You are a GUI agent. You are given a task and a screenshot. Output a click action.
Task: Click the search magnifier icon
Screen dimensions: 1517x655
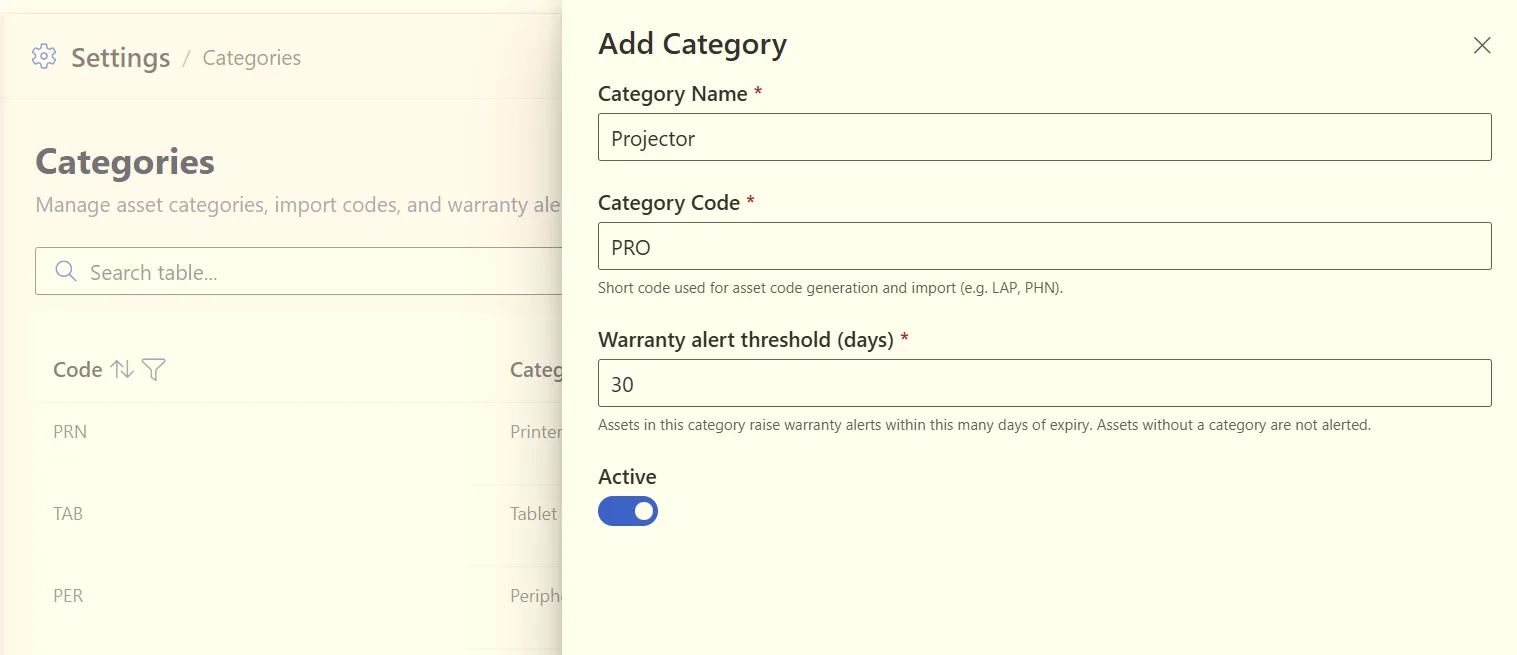[x=66, y=272]
